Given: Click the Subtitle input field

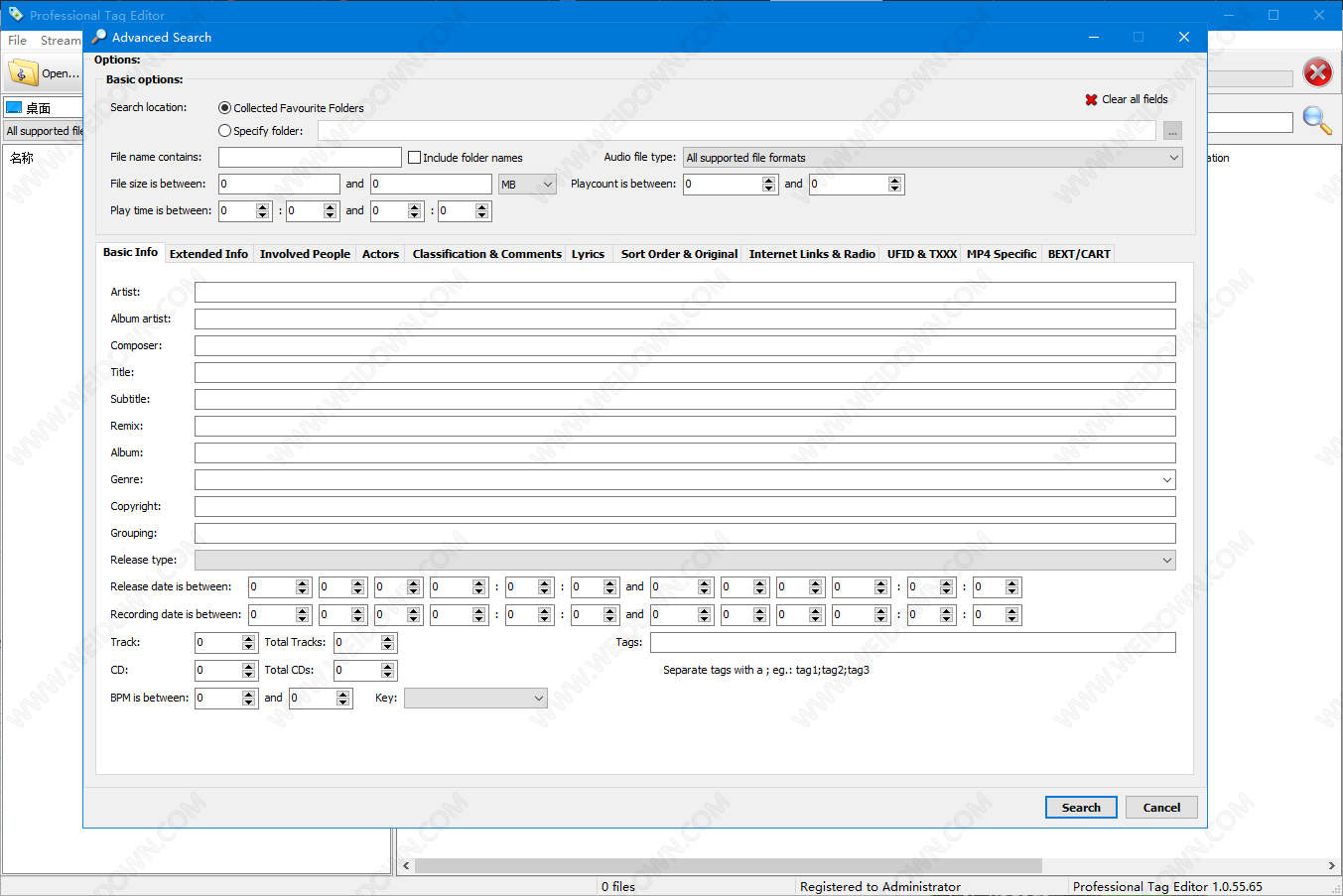Looking at the screenshot, I should (685, 399).
